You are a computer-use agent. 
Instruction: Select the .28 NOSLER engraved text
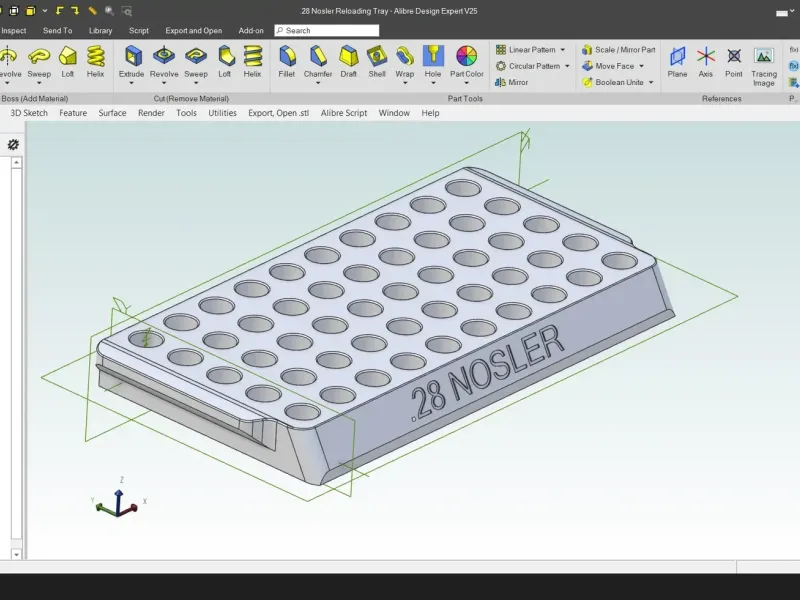click(487, 375)
